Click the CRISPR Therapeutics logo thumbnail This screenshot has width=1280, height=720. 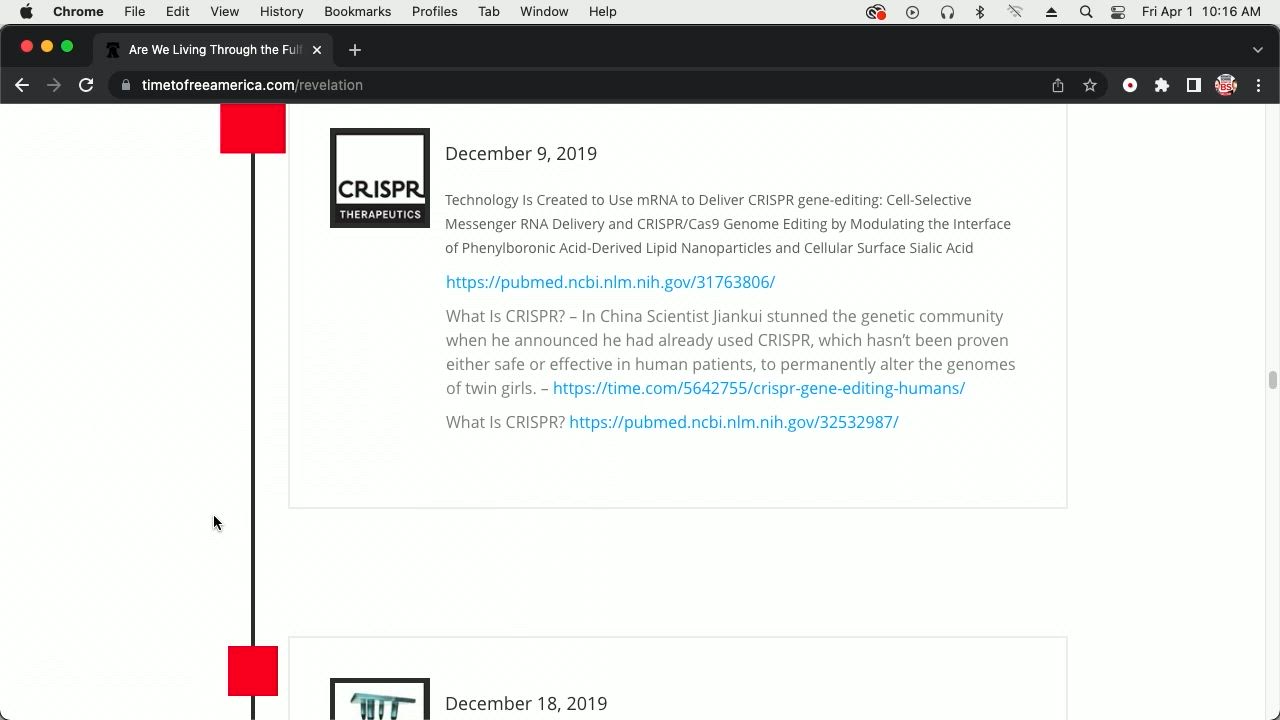380,178
